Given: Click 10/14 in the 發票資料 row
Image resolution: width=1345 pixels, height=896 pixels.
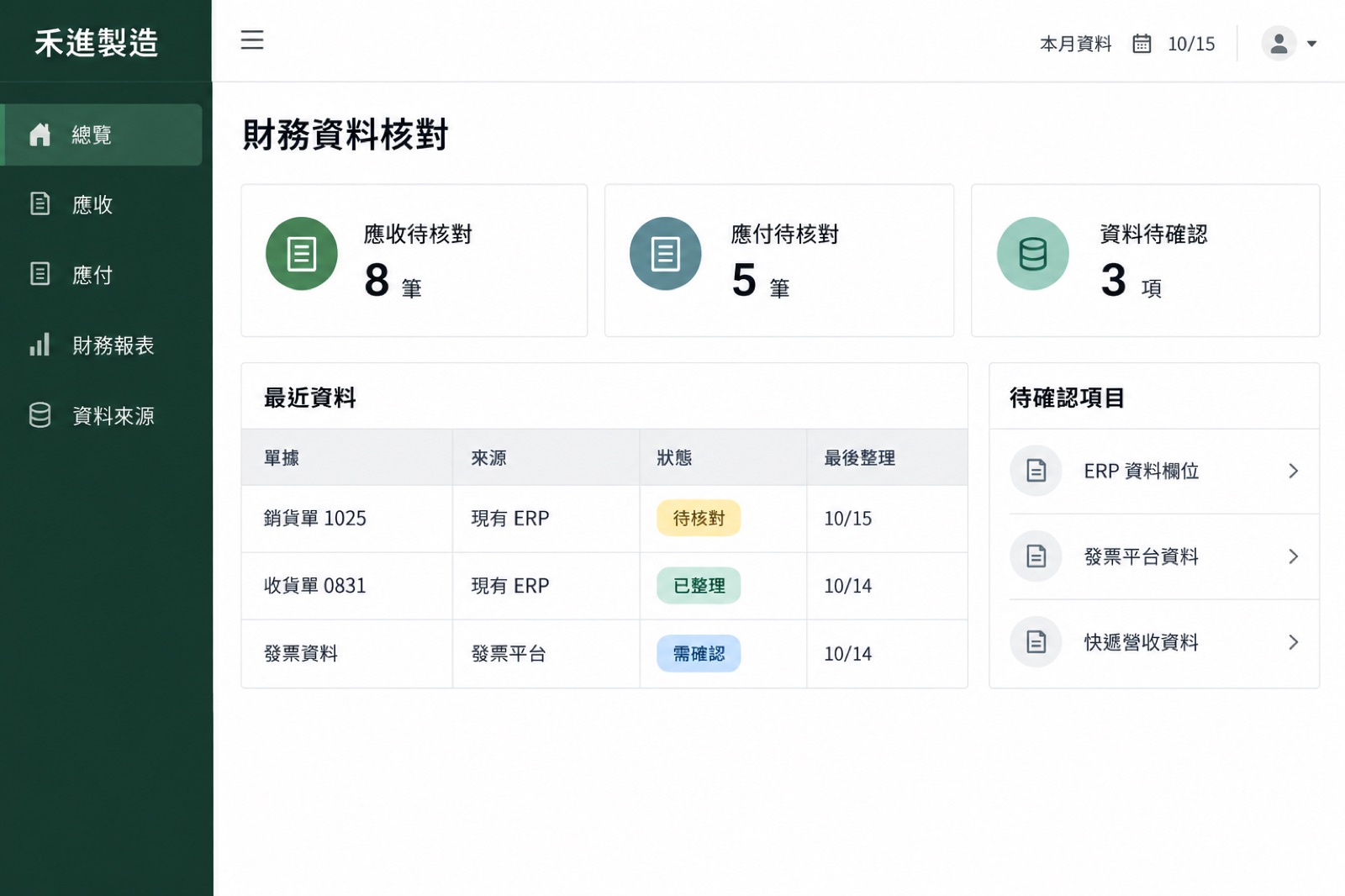Looking at the screenshot, I should click(x=847, y=654).
